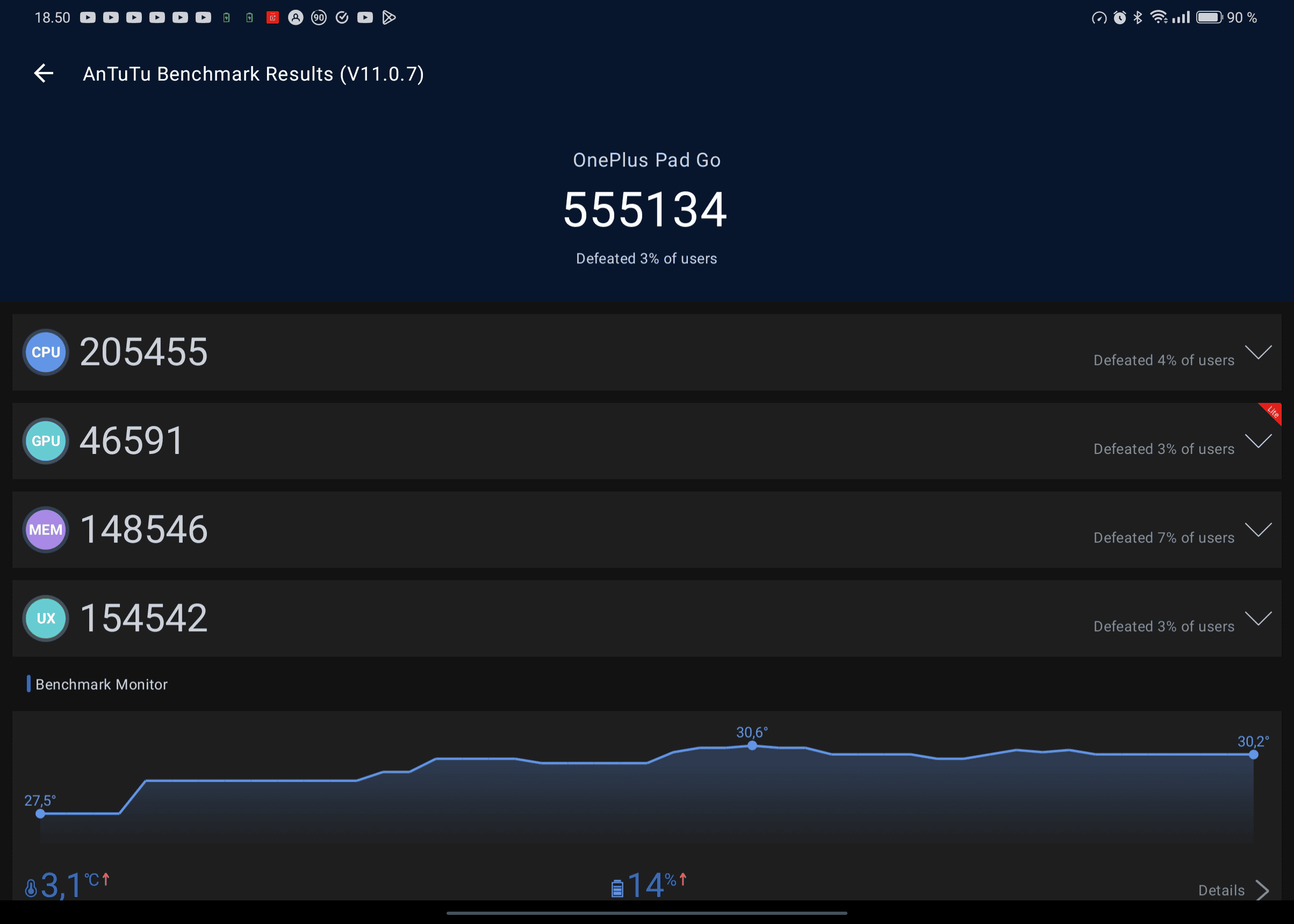This screenshot has height=924, width=1294.
Task: Tap the 30,6° peak point on chart
Action: 752,745
